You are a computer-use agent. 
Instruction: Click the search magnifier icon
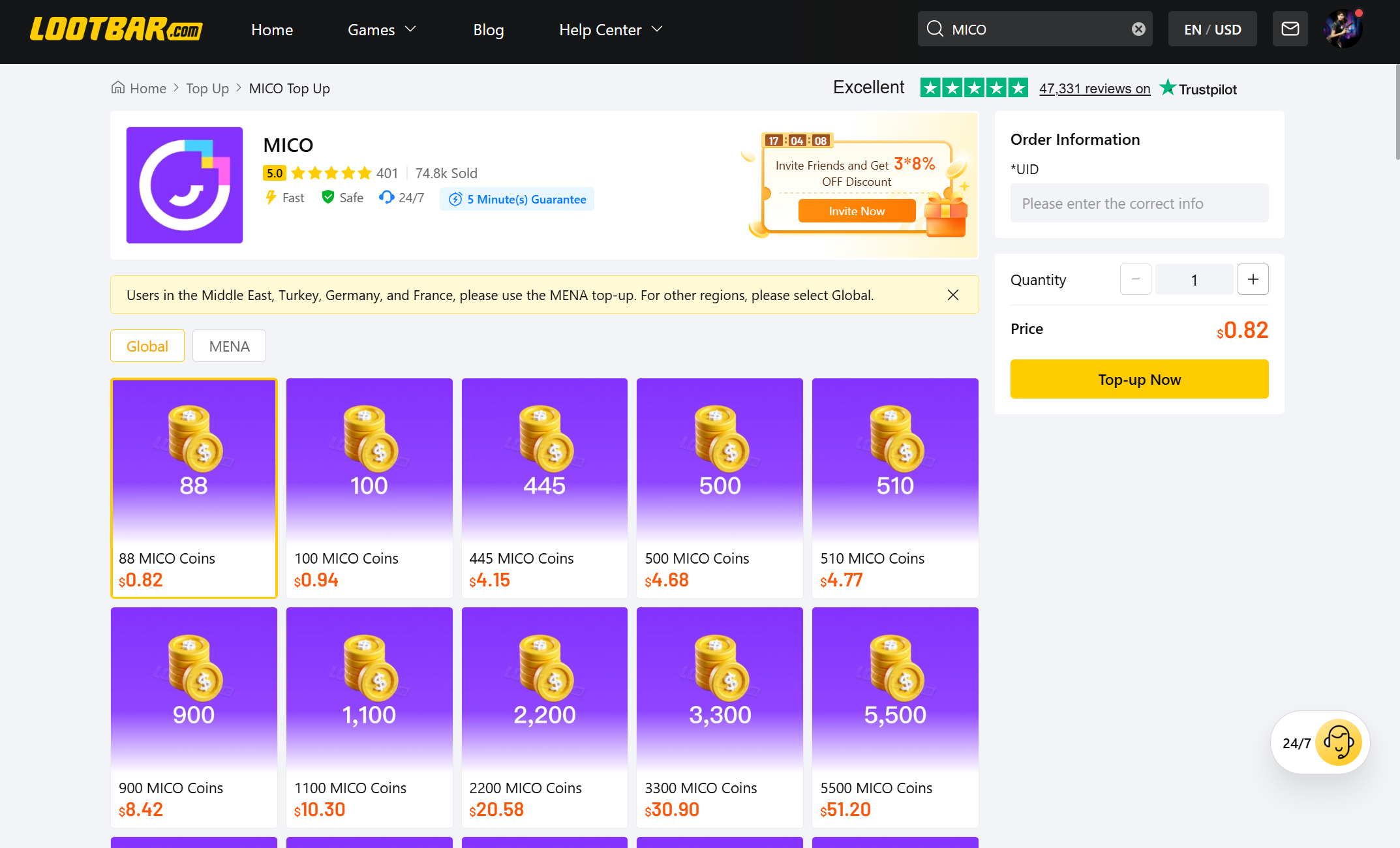click(x=935, y=29)
